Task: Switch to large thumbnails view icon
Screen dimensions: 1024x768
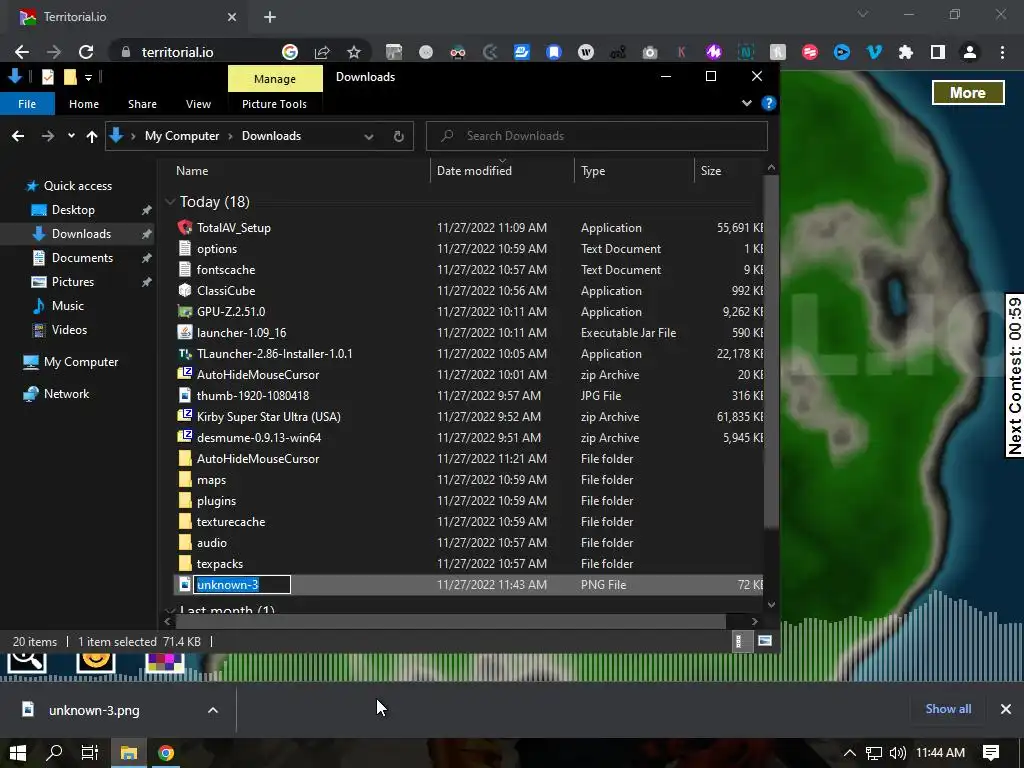Action: click(x=765, y=641)
